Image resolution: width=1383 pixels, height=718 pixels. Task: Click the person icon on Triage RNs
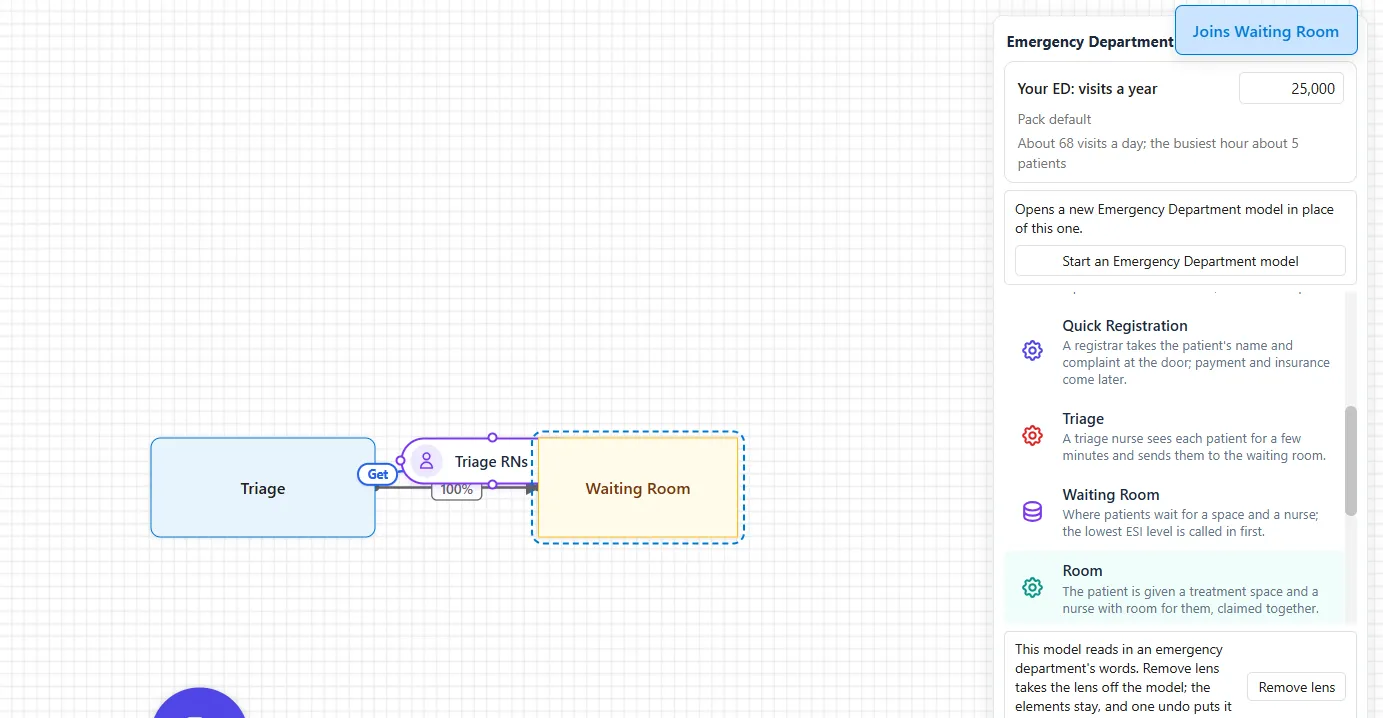coord(426,461)
